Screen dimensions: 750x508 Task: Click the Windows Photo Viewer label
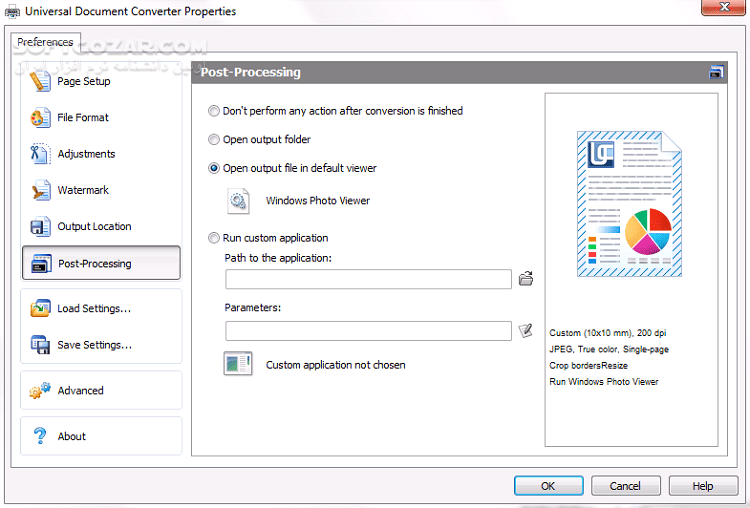click(x=318, y=201)
